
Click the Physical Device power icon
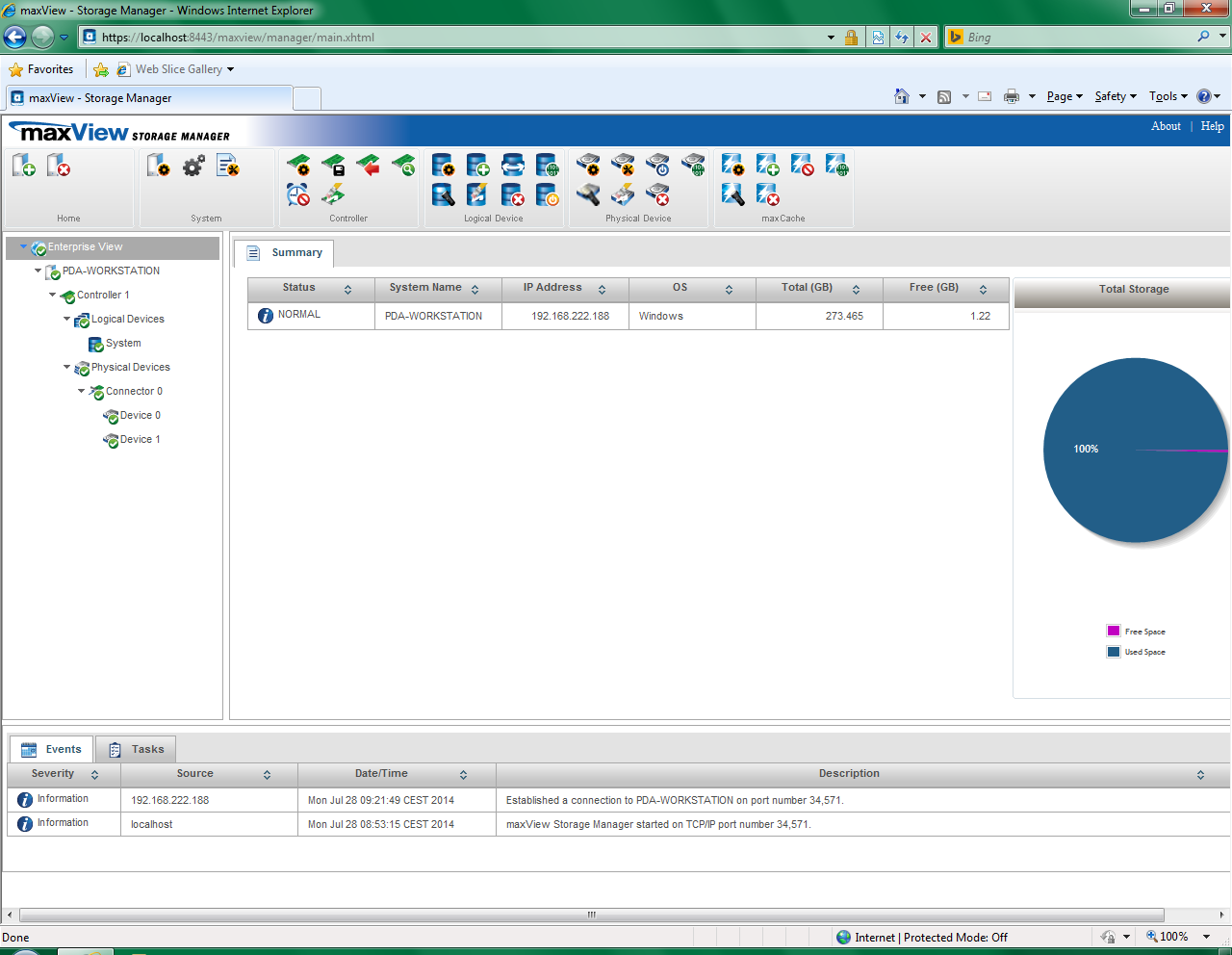point(658,166)
